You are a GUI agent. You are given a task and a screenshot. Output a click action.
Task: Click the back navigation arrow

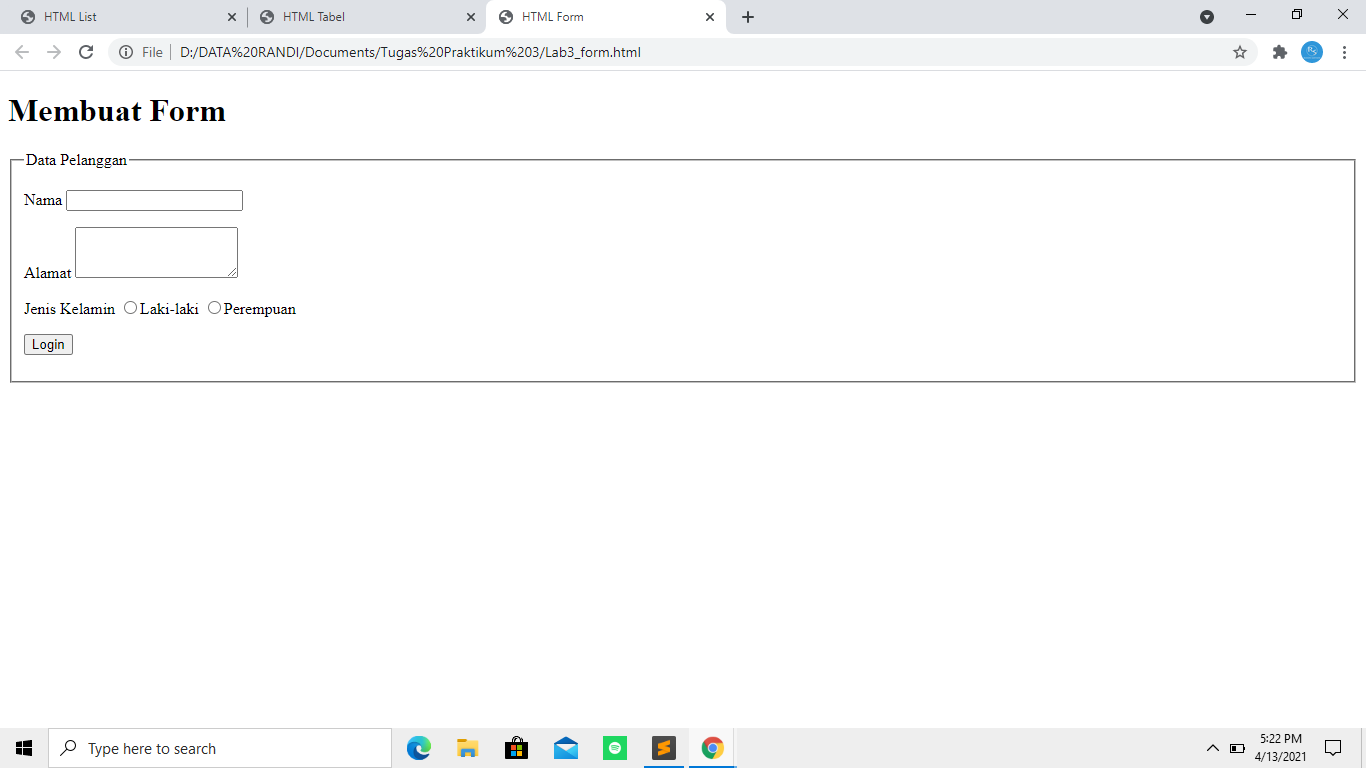[x=21, y=51]
